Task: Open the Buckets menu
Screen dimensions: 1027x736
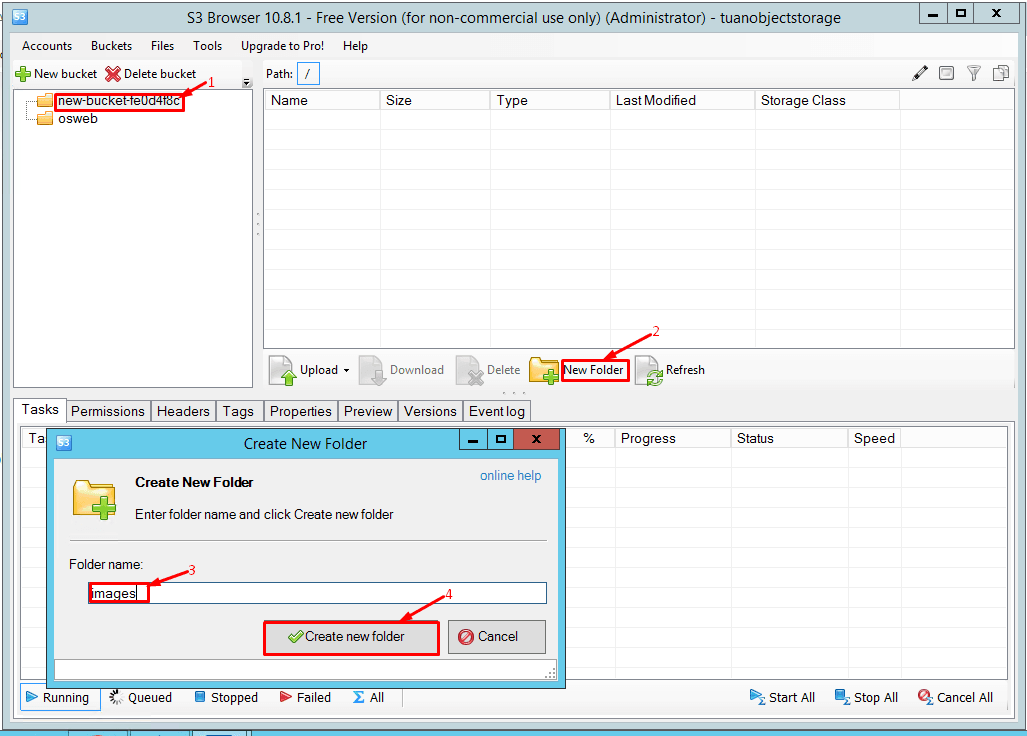Action: coord(111,46)
